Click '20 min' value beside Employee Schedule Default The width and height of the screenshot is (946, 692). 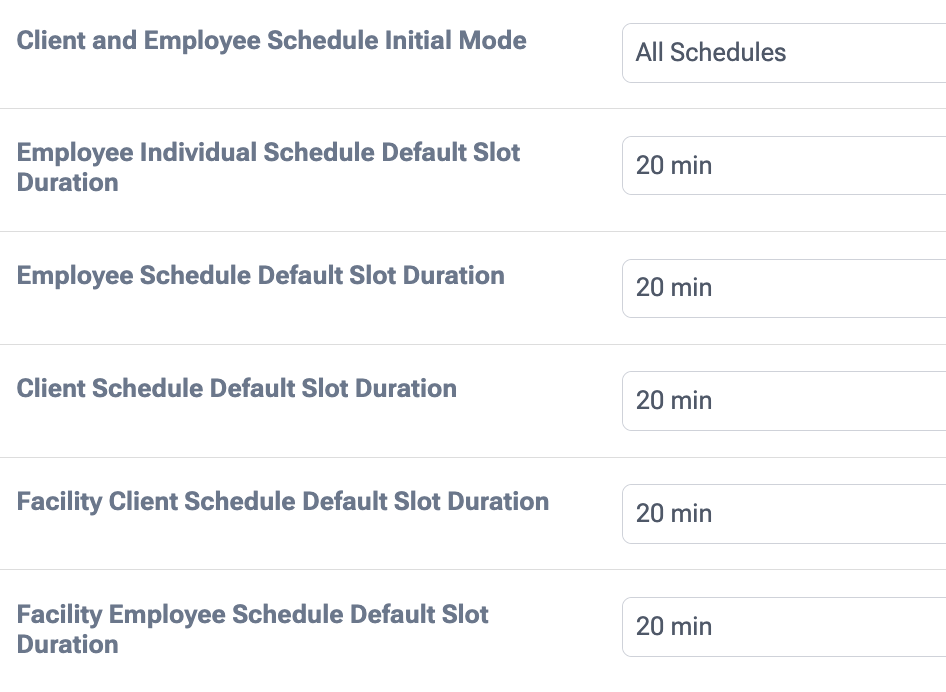(x=674, y=288)
